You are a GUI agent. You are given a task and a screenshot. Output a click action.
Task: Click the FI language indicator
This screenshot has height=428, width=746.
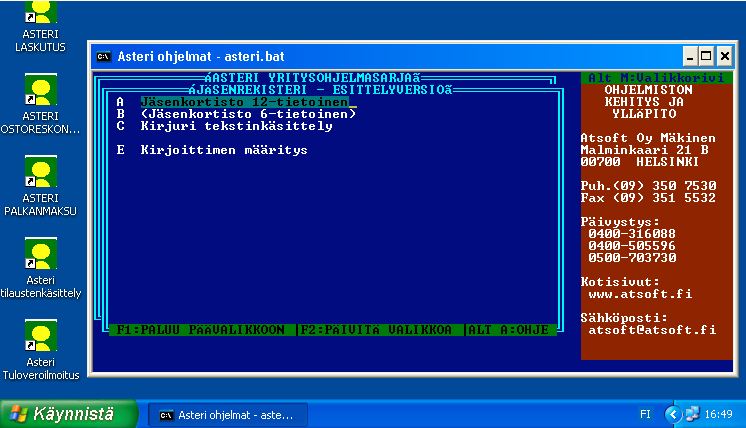[645, 414]
